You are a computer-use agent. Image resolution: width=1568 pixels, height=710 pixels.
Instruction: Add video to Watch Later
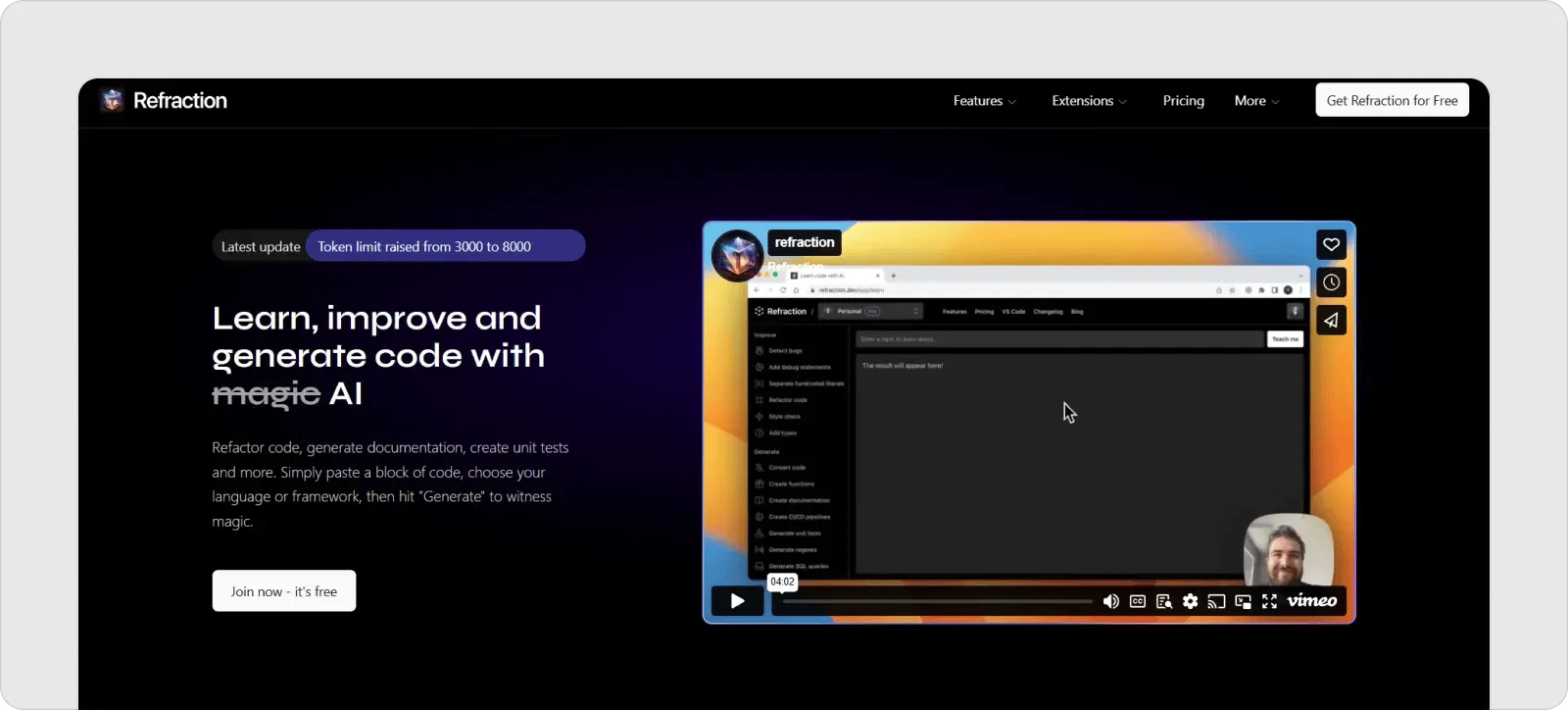click(1331, 282)
